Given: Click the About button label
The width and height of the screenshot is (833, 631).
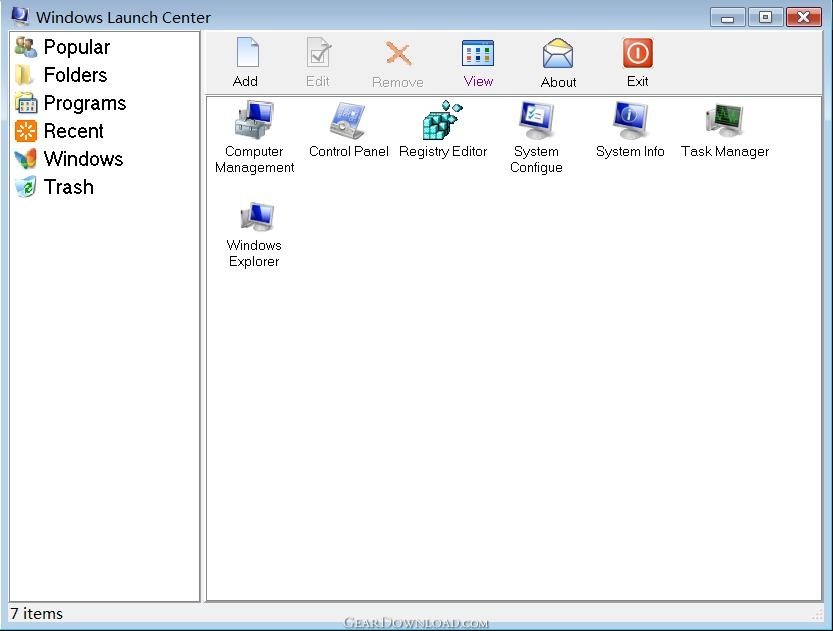Looking at the screenshot, I should [558, 82].
